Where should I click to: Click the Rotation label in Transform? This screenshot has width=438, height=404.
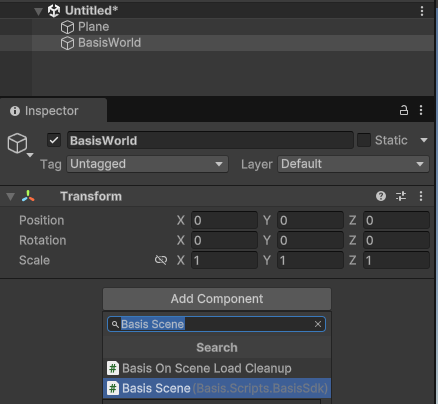tap(43, 240)
